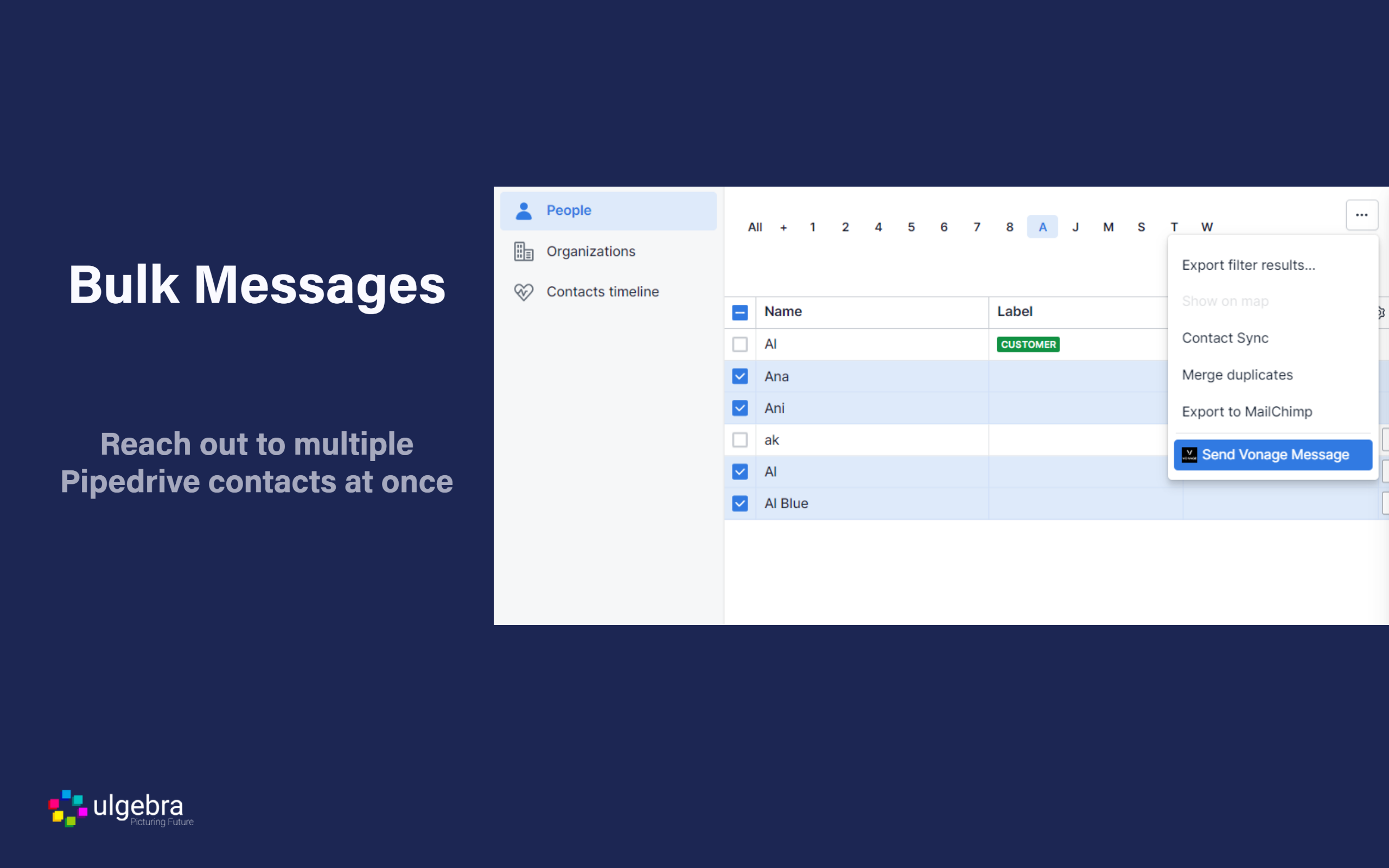Click the ulgebra logo

point(121,809)
